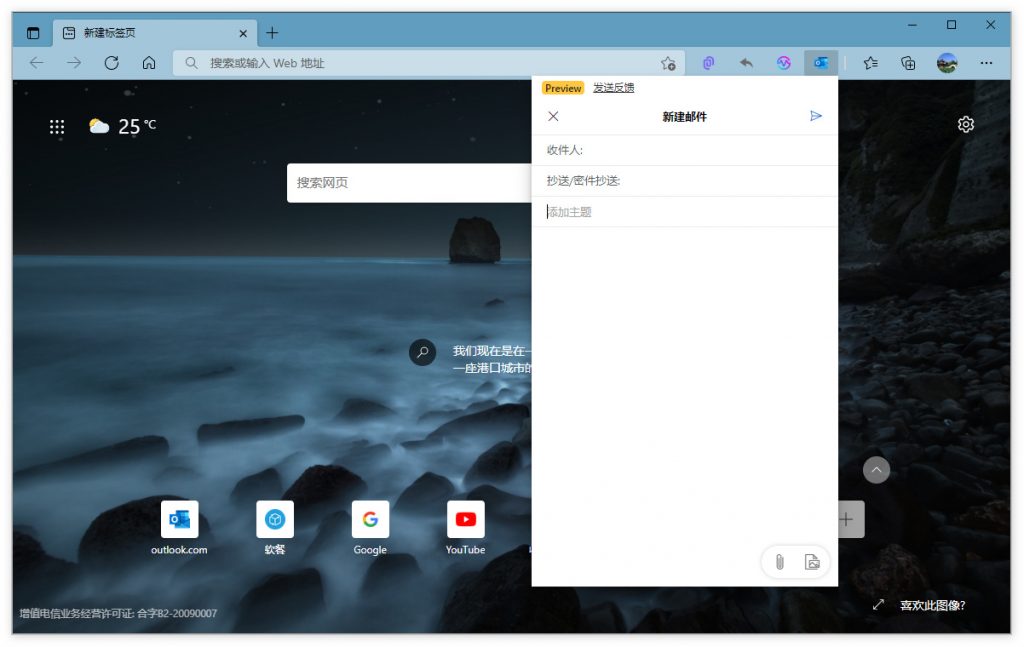Open the new tab page settings gear
This screenshot has width=1024, height=647.
(965, 124)
